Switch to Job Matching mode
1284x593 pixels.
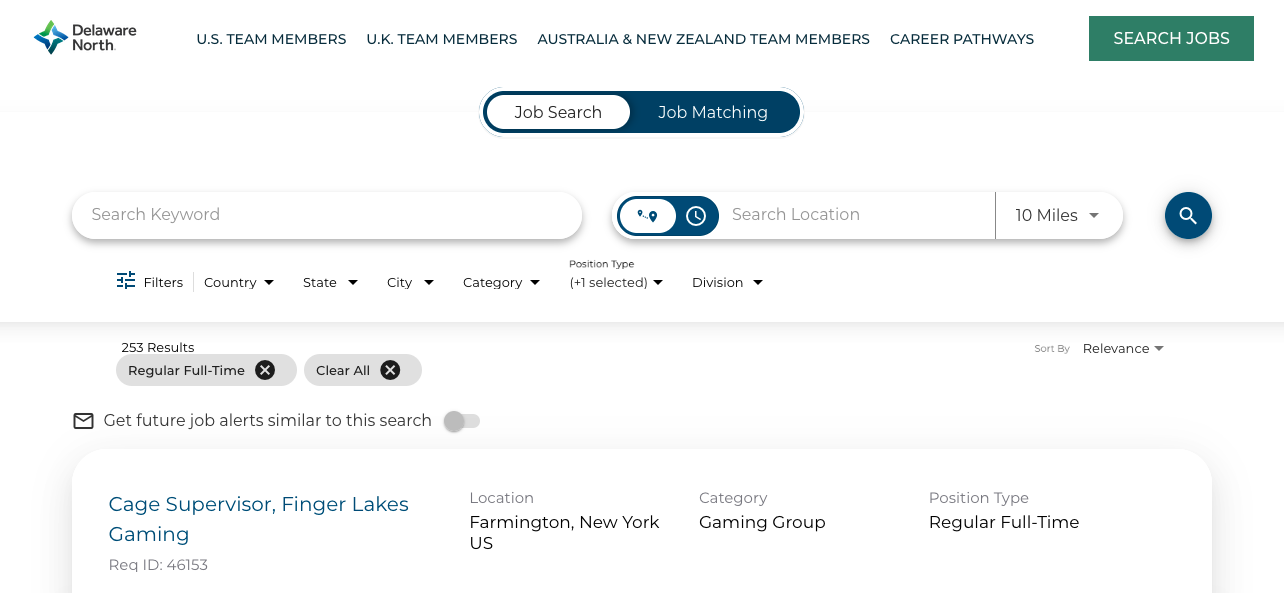712,112
